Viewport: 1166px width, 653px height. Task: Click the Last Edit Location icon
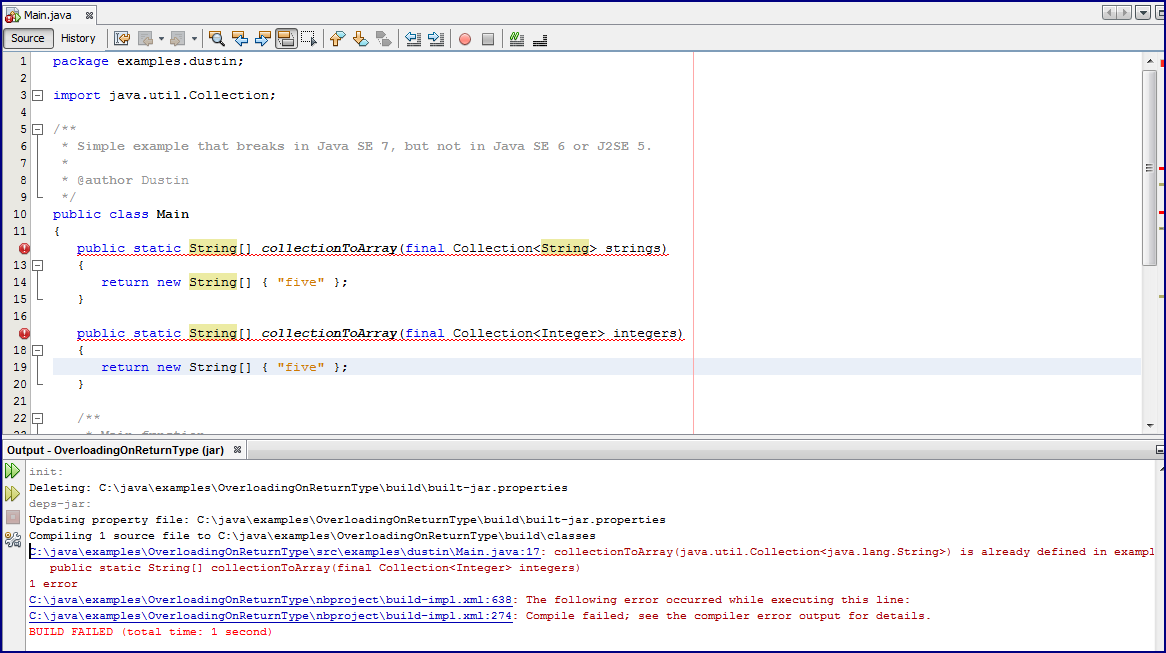coord(121,38)
